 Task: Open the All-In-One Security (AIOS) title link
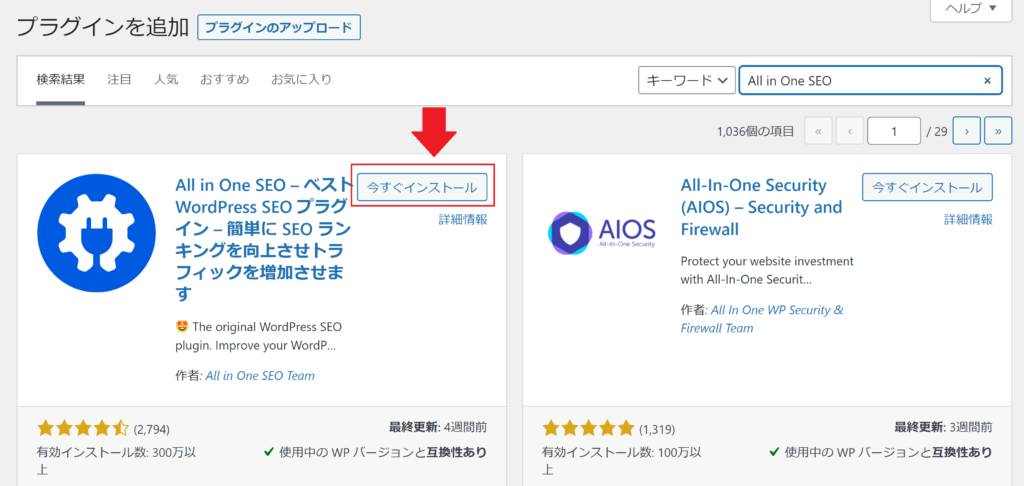pos(761,207)
